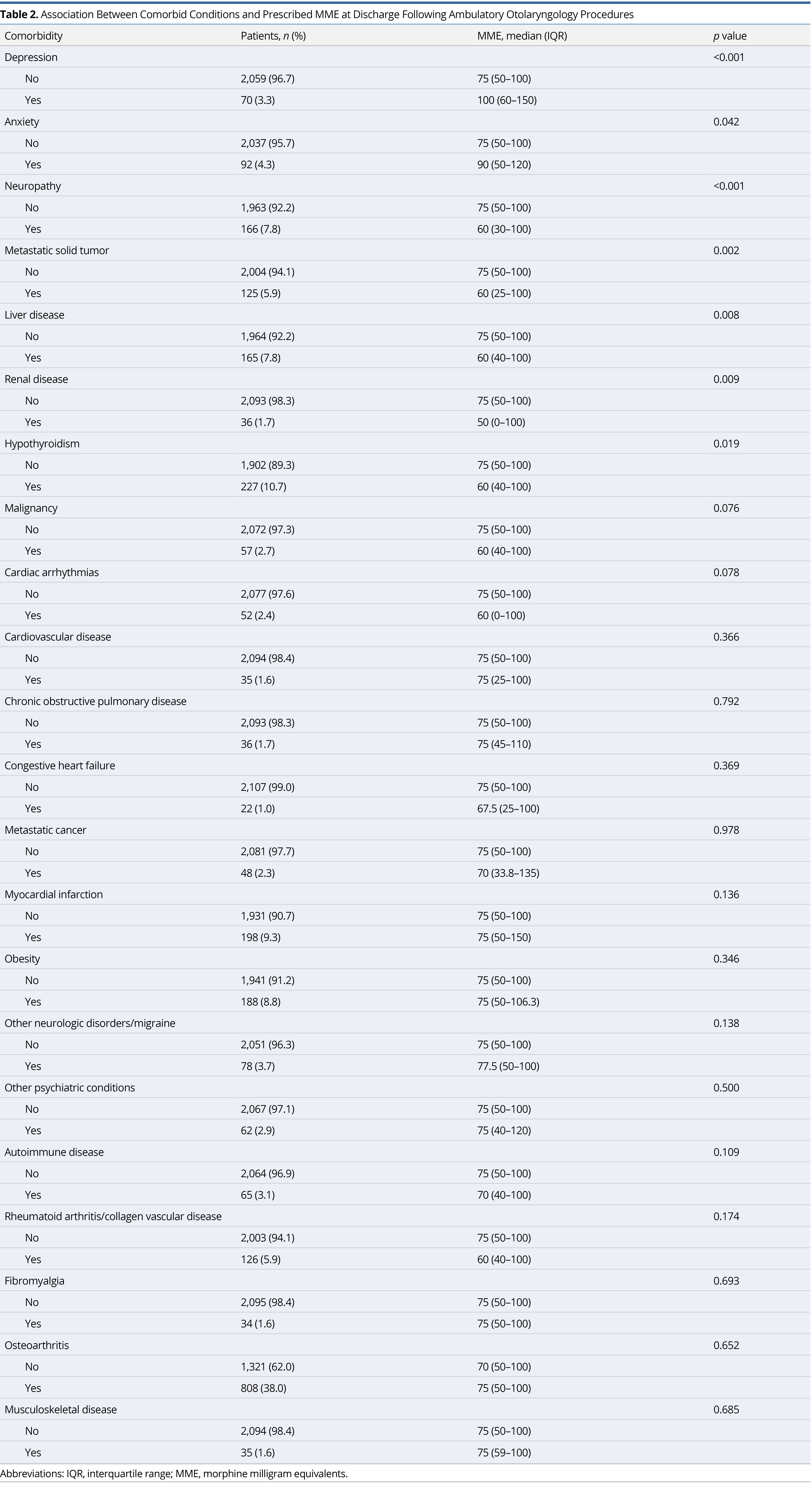Click the Metastatic solid tumor label
The image size is (812, 1487).
point(57,251)
